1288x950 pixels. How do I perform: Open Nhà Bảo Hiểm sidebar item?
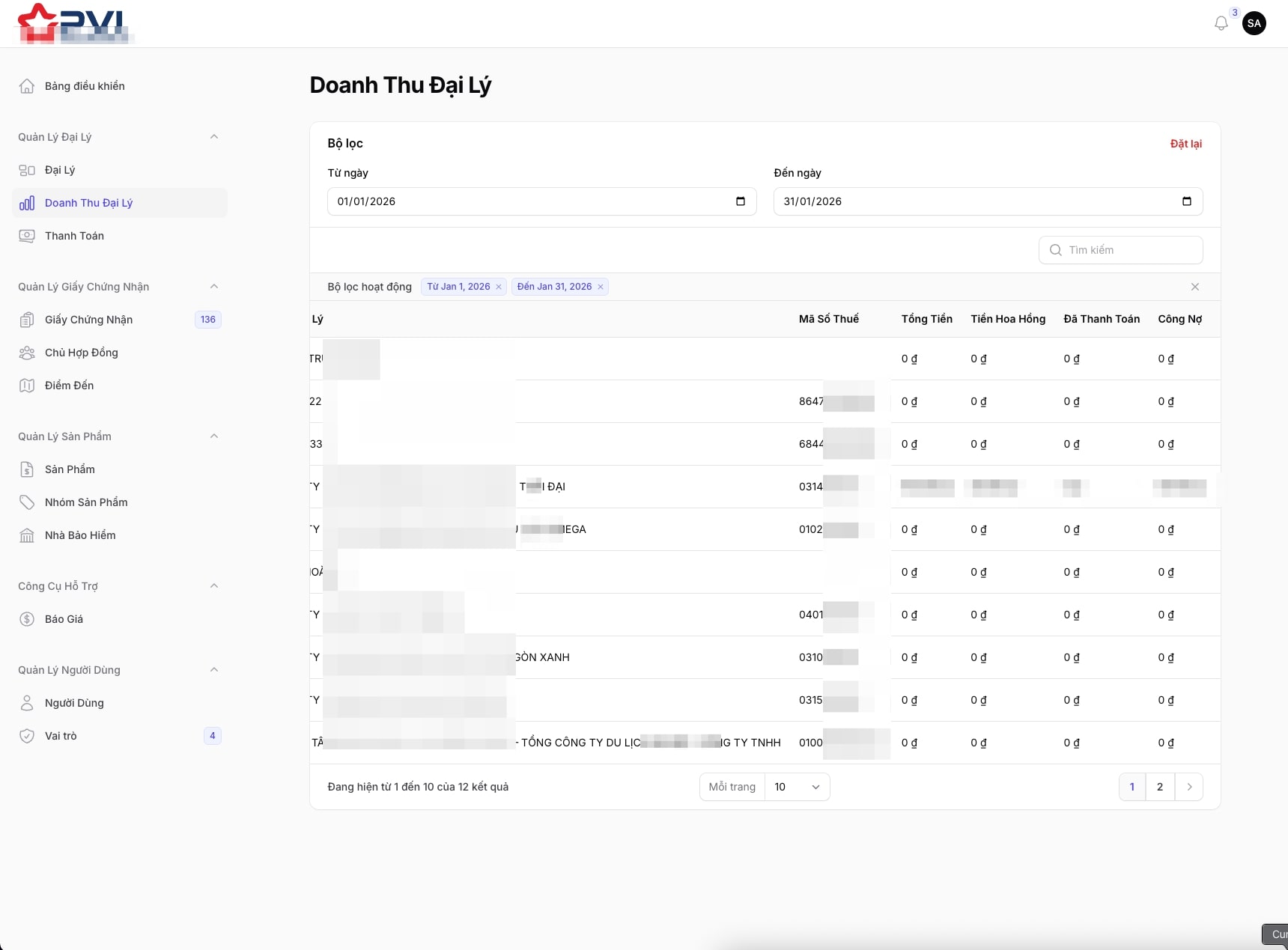click(80, 535)
